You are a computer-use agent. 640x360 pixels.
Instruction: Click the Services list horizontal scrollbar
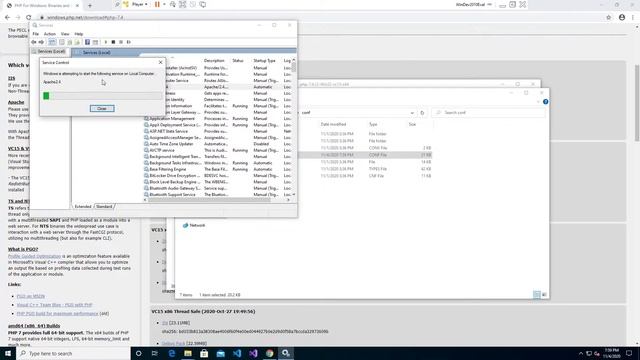point(216,200)
